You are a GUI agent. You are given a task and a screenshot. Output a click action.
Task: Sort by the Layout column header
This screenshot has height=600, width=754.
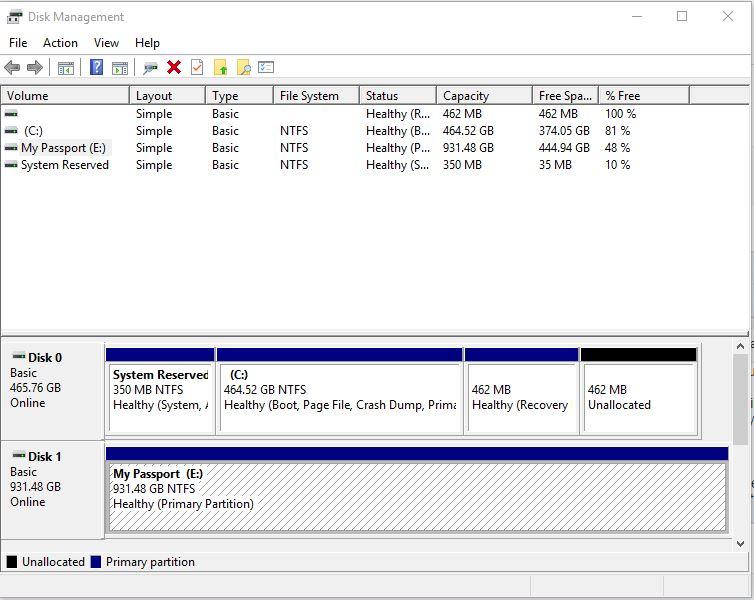[x=168, y=96]
